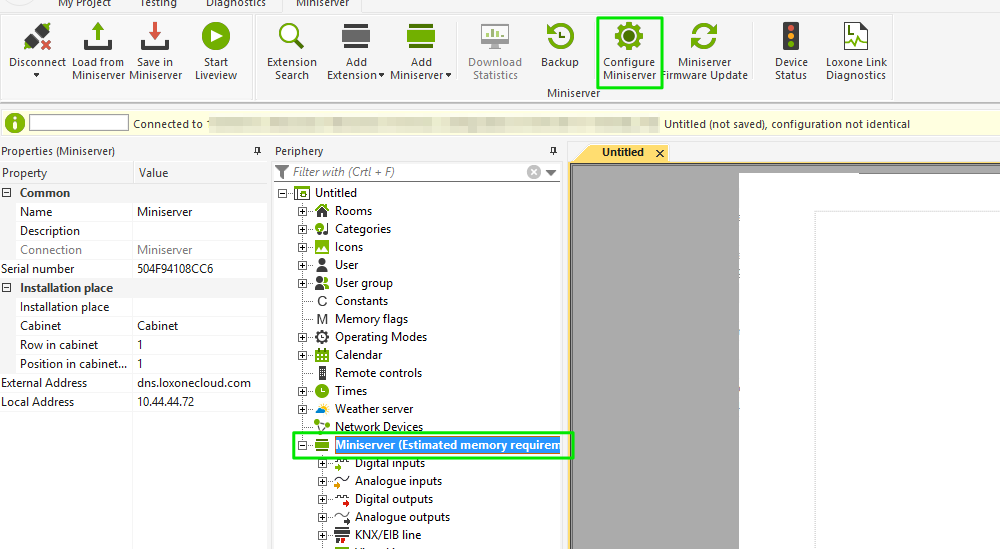The image size is (1000, 549).
Task: Open Configure Miniserver
Action: coord(629,52)
